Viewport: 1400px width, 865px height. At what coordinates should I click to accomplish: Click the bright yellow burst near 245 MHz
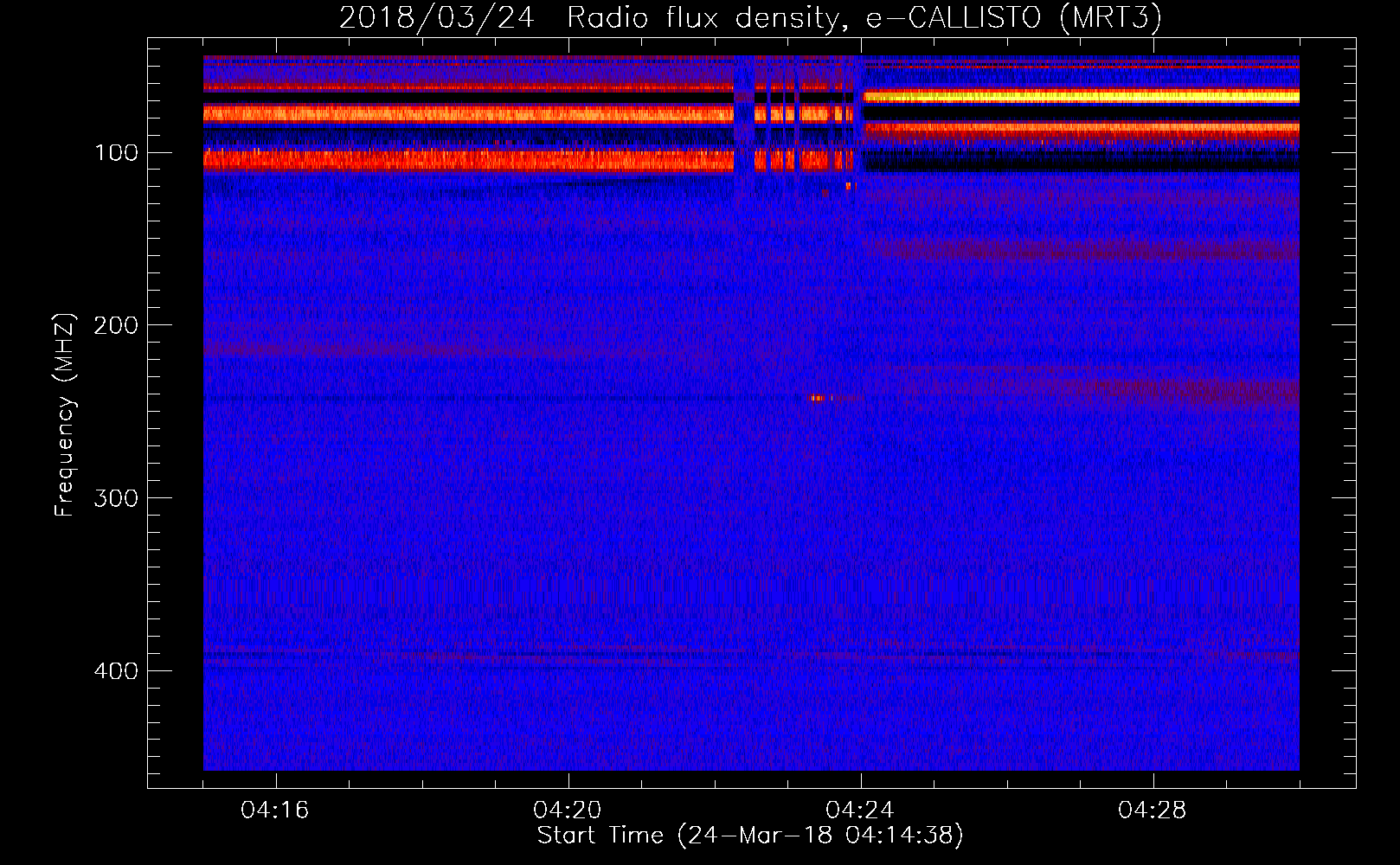818,398
